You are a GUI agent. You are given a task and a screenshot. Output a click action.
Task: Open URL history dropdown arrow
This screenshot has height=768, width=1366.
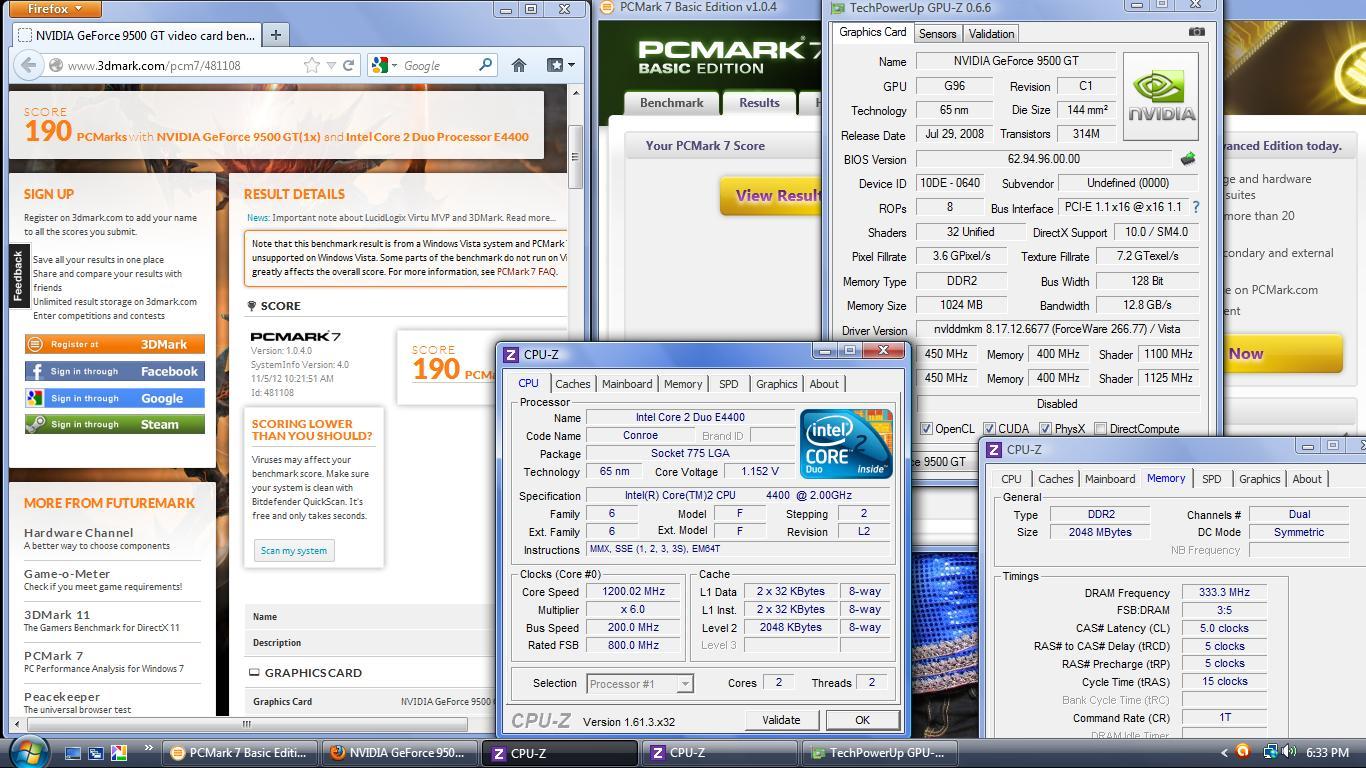click(x=333, y=65)
